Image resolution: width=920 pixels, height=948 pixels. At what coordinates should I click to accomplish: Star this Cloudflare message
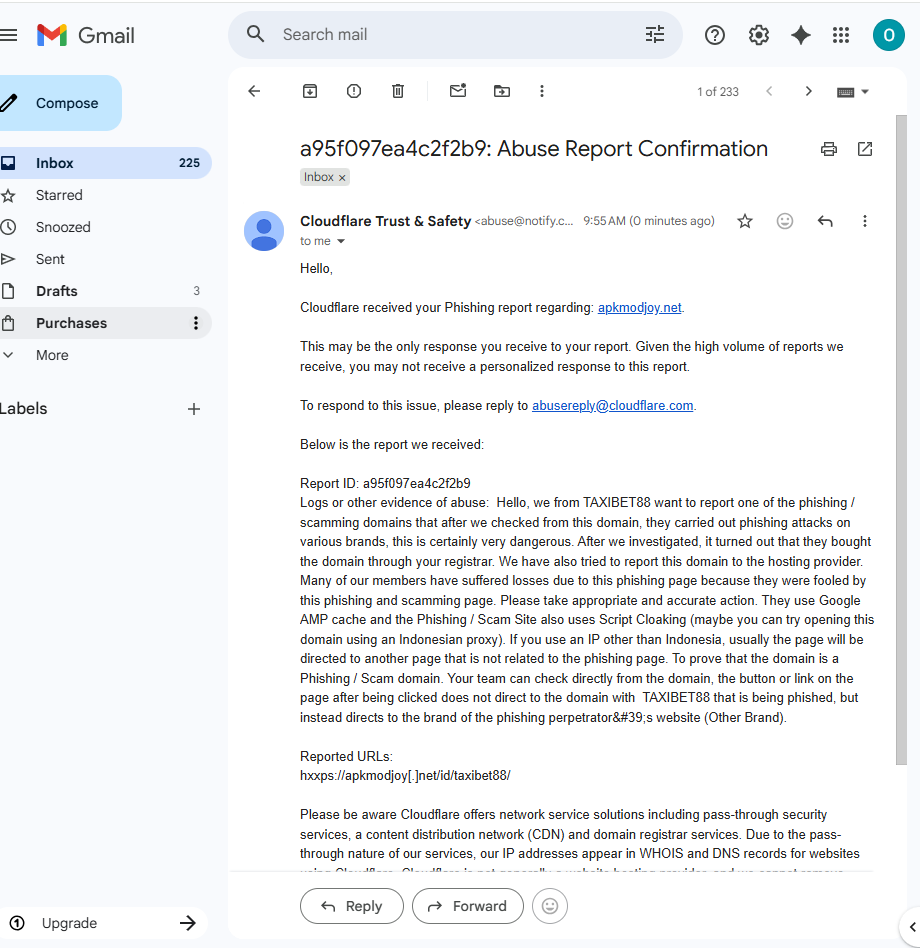(745, 221)
